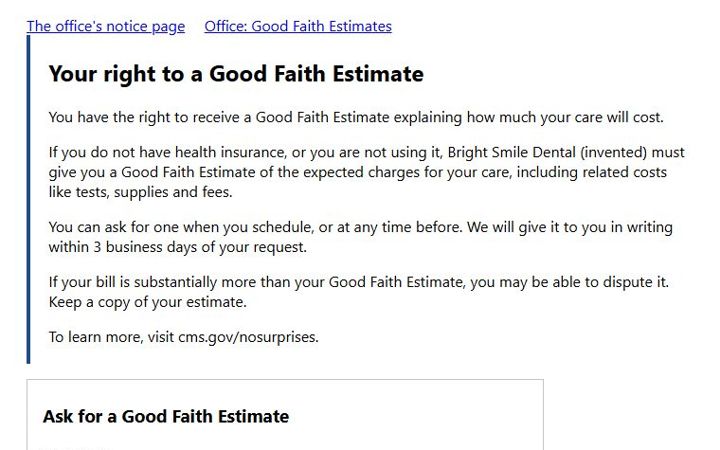Click the "To learn more, visit" line
720x450 pixels.
point(183,337)
